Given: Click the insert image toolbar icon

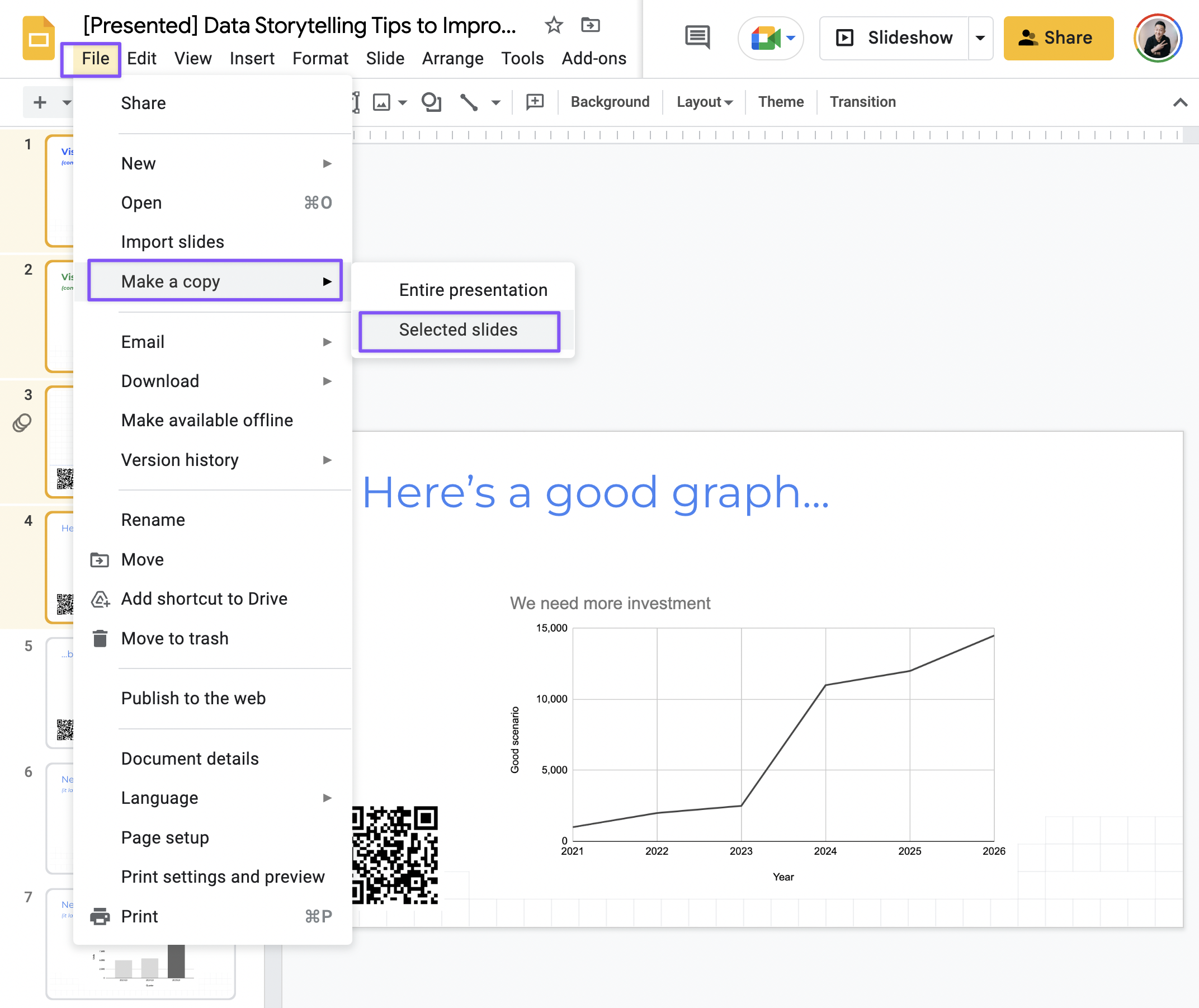Looking at the screenshot, I should (381, 102).
